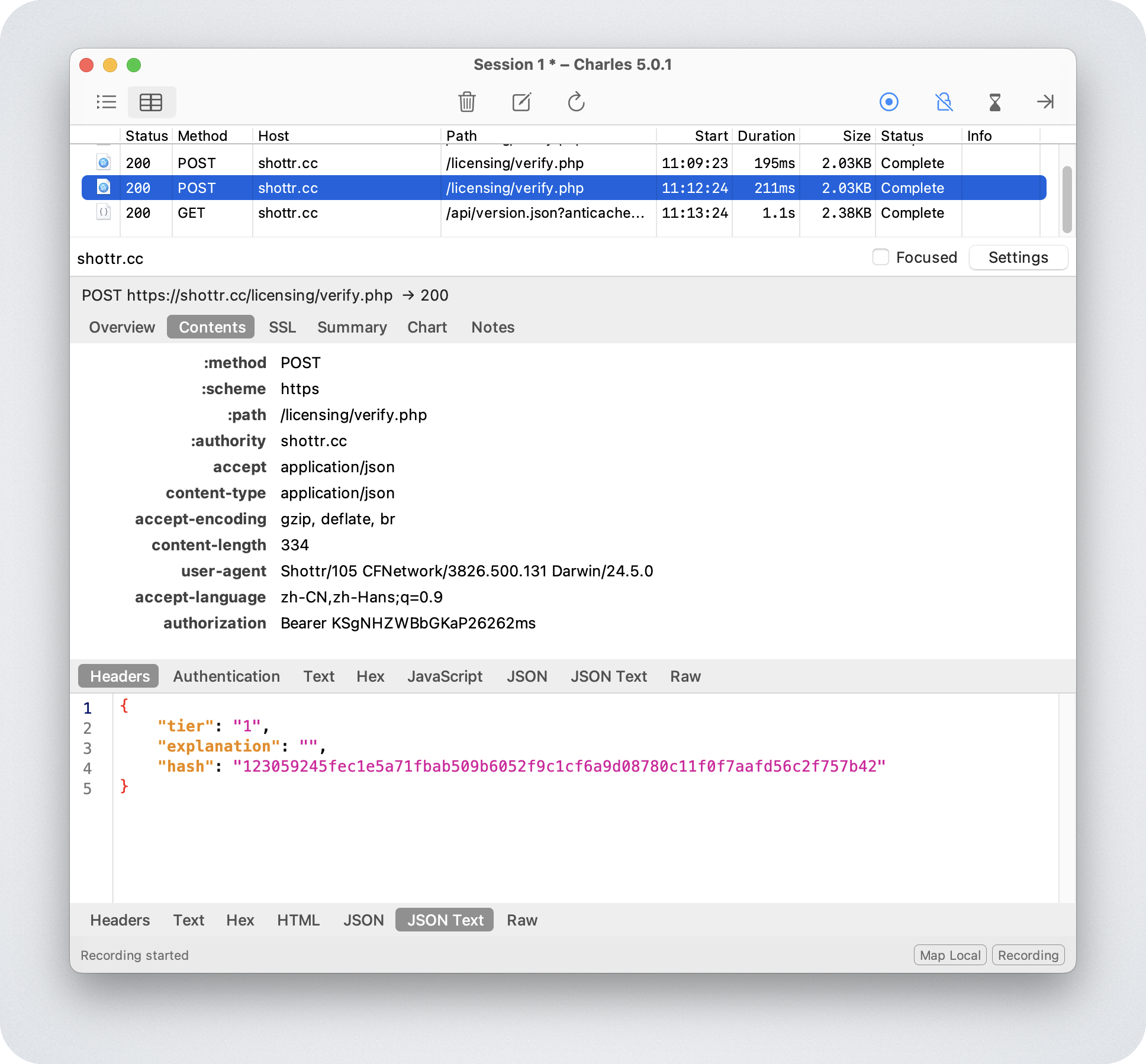The image size is (1146, 1064).
Task: Click the "explanation" key in response
Action: click(x=218, y=746)
